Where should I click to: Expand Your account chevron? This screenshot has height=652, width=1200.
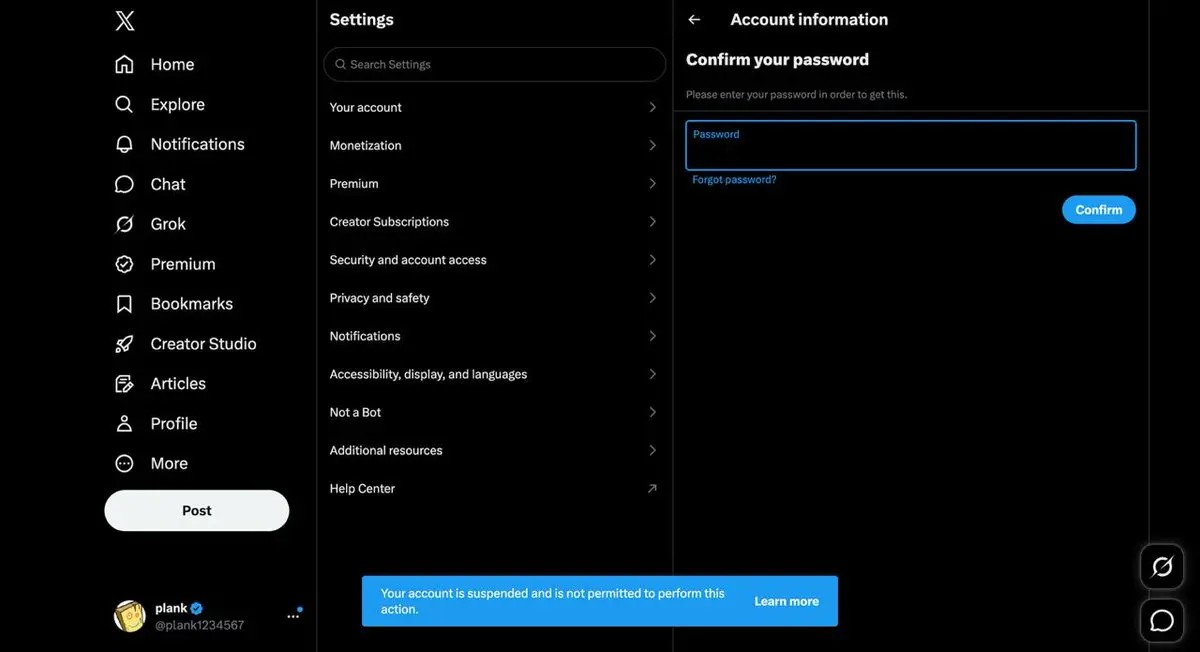tap(652, 107)
